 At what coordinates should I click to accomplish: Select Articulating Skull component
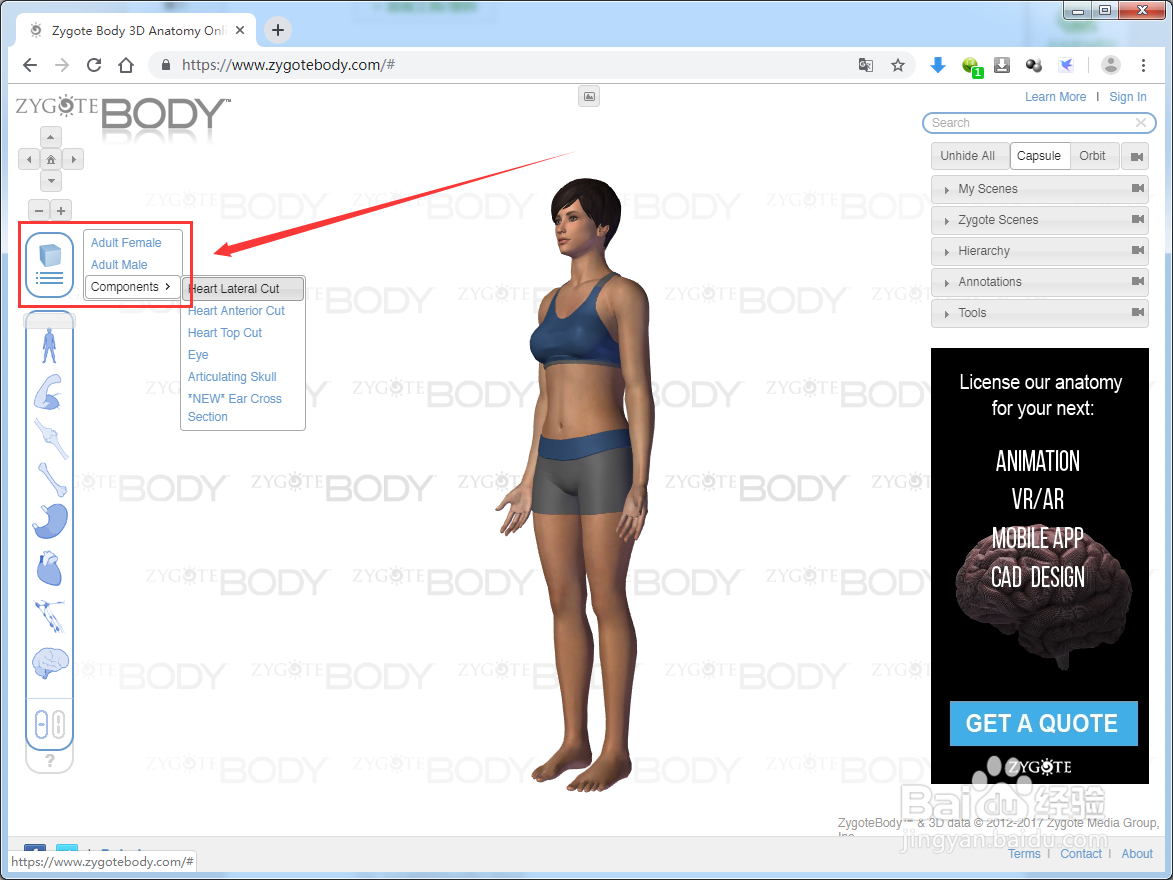[x=232, y=376]
